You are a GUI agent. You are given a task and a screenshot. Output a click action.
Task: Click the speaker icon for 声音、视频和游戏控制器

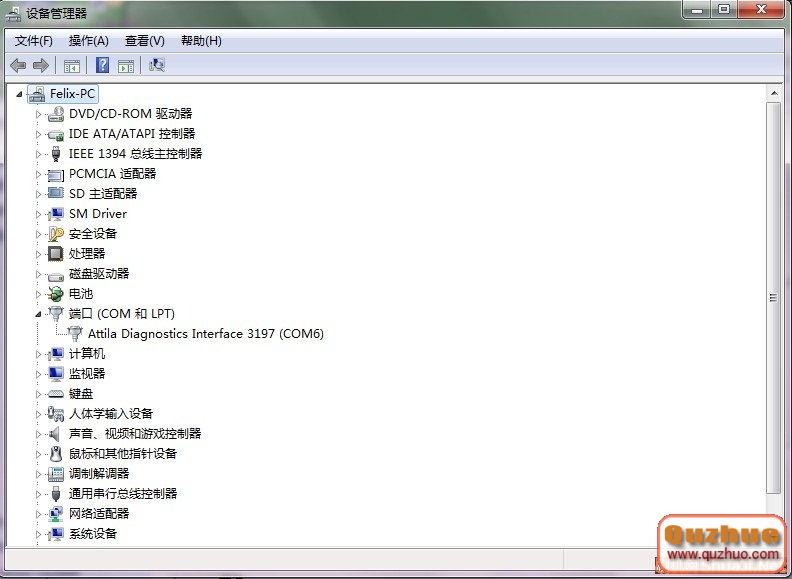point(55,433)
